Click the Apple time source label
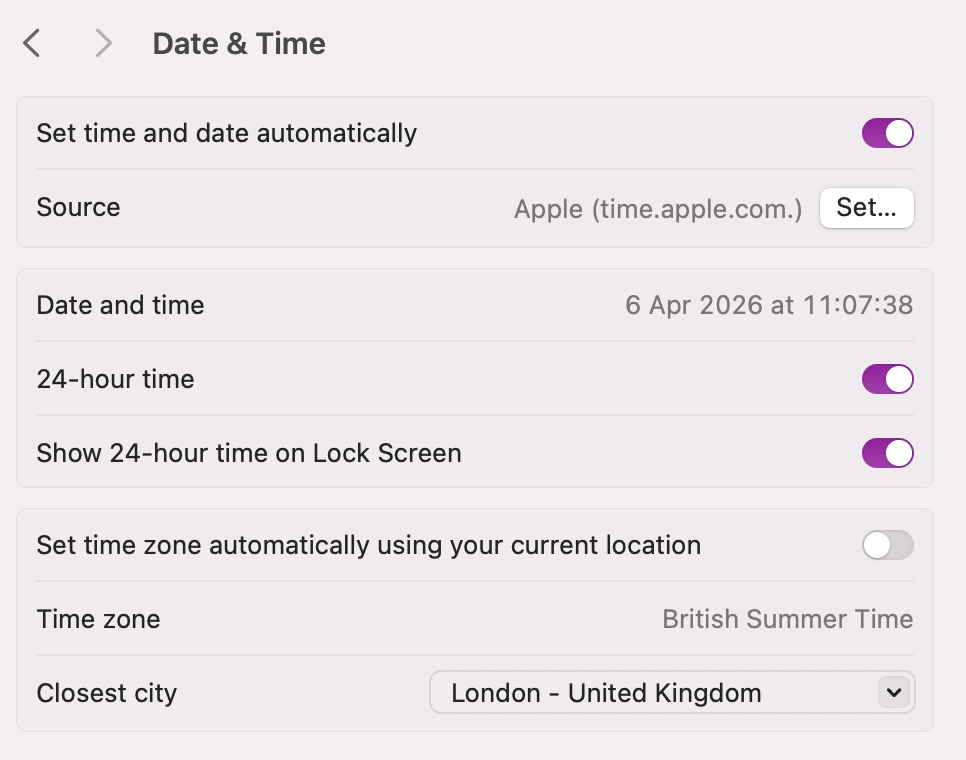 pyautogui.click(x=655, y=209)
